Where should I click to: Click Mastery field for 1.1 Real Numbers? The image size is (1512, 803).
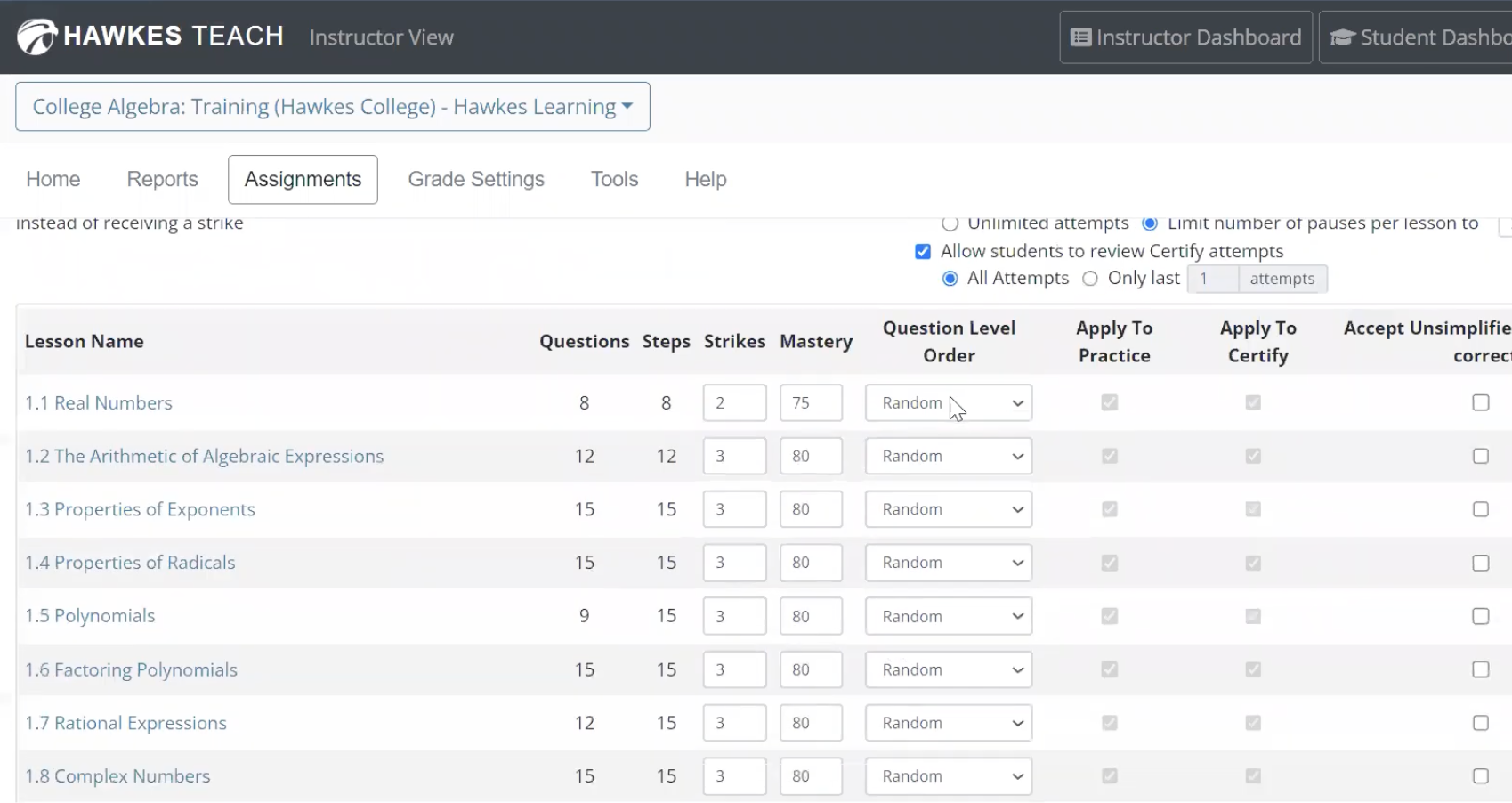pyautogui.click(x=811, y=402)
